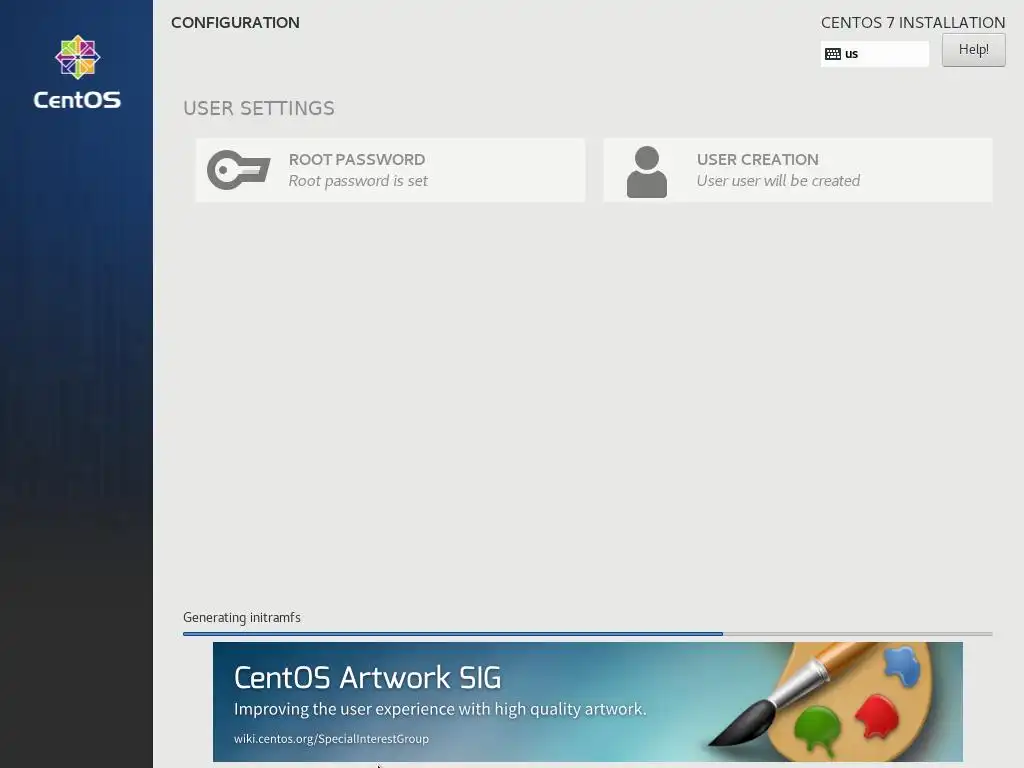Open the ROOT PASSWORD settings
The height and width of the screenshot is (768, 1024).
click(x=391, y=170)
